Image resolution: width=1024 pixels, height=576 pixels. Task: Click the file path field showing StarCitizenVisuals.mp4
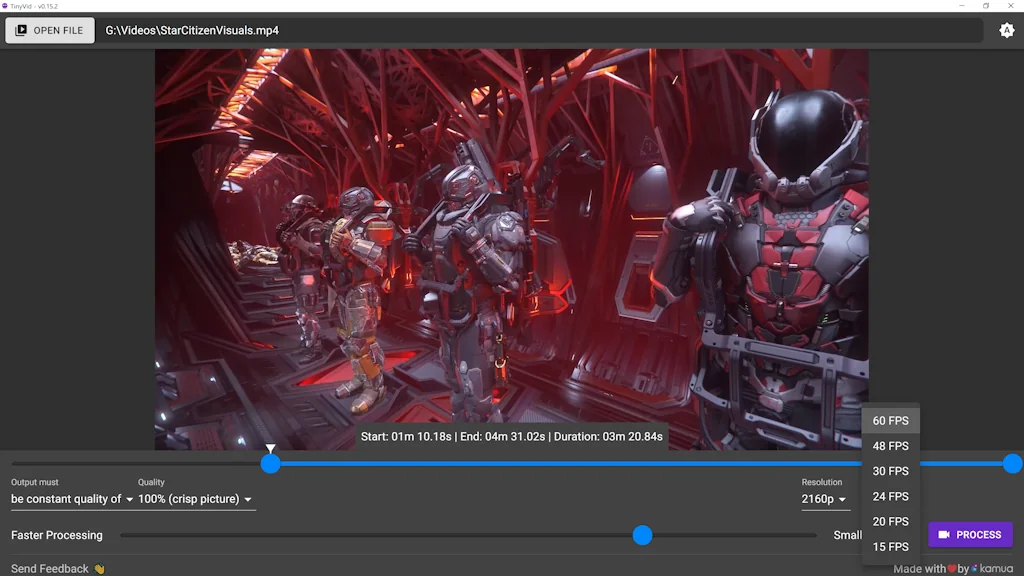(540, 30)
